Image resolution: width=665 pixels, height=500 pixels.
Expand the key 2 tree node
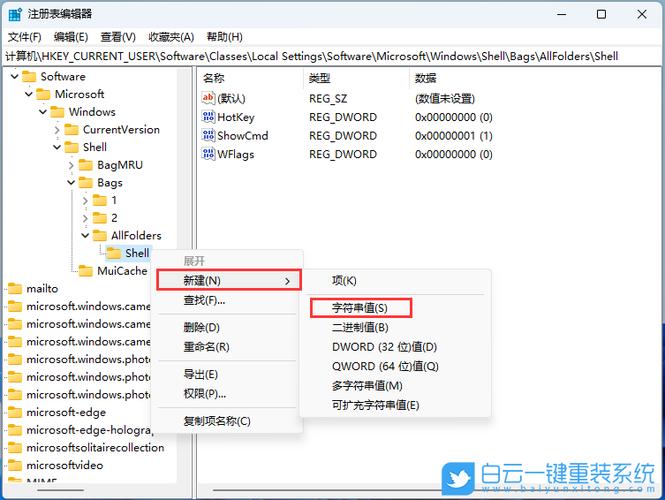85,218
